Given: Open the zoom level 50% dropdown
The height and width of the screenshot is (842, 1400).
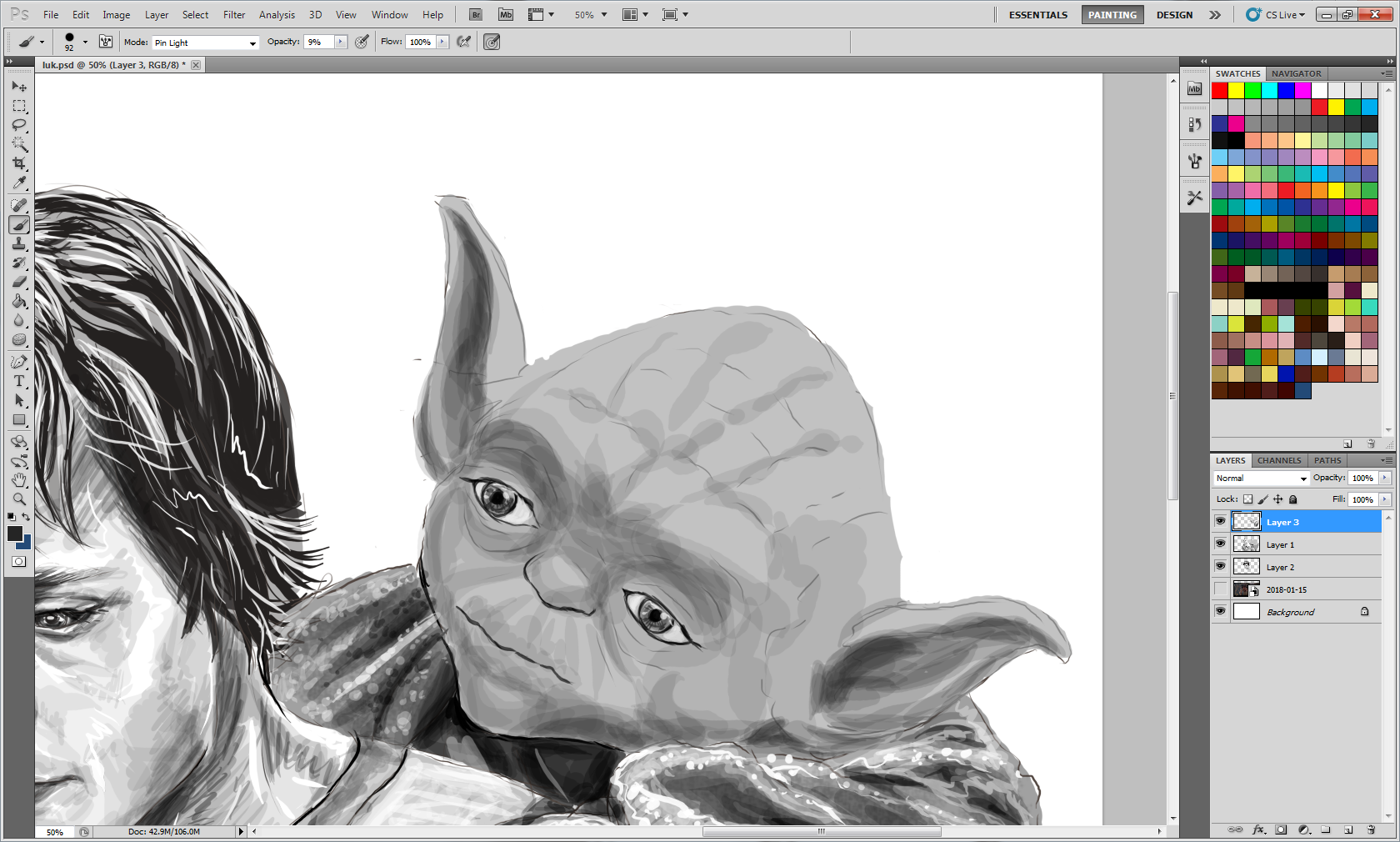Looking at the screenshot, I should [x=591, y=15].
